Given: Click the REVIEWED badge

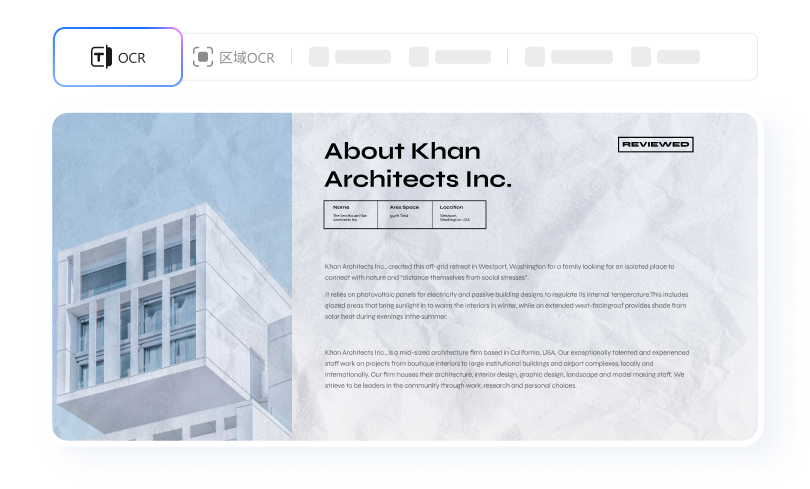Looking at the screenshot, I should 655,145.
